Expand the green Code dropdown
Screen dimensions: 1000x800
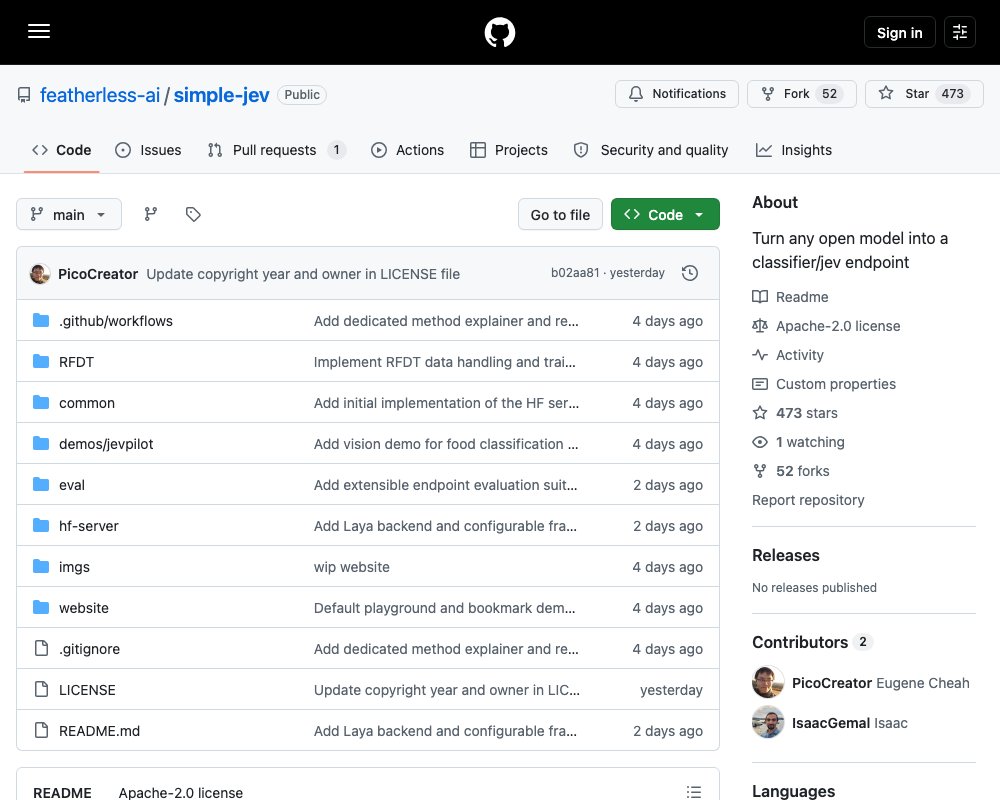pyautogui.click(x=665, y=214)
